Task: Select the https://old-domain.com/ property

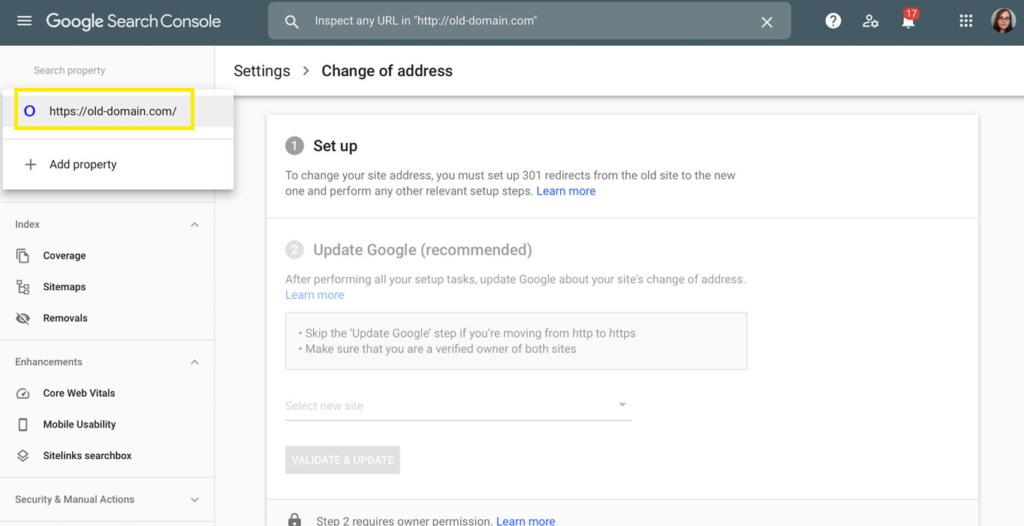Action: coord(112,111)
